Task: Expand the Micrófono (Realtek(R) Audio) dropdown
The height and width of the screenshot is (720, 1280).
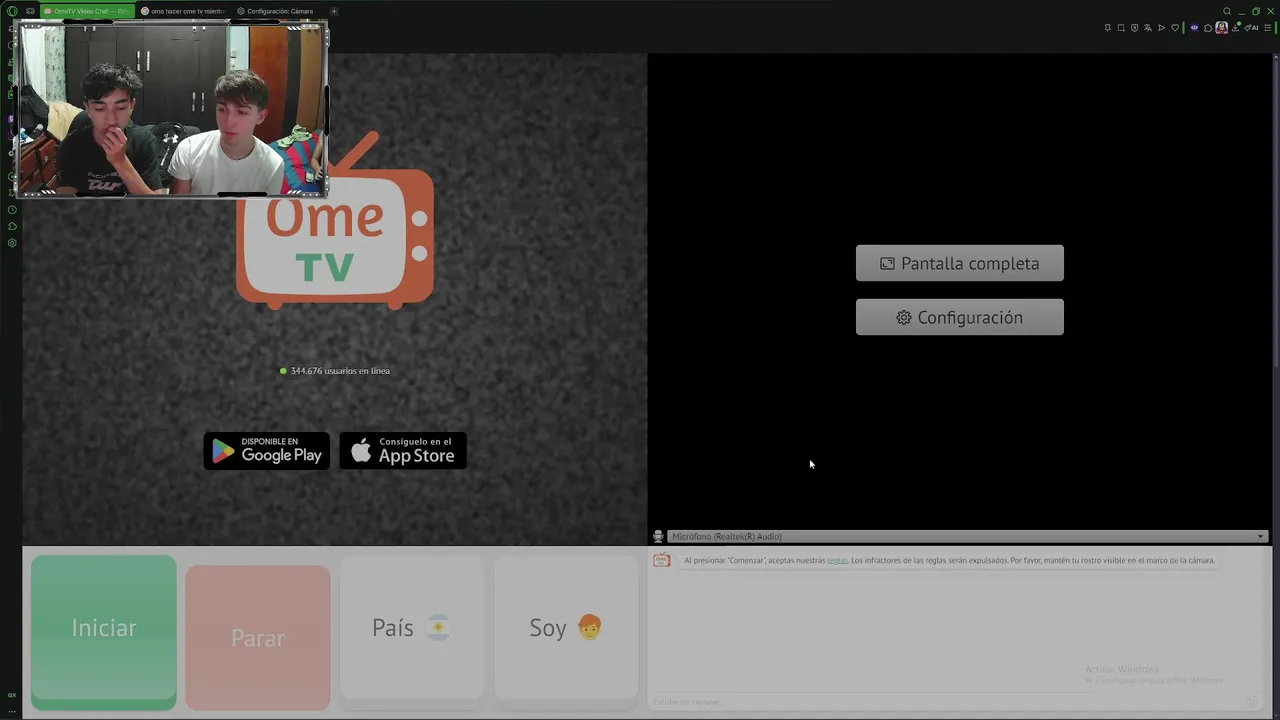Action: (967, 537)
